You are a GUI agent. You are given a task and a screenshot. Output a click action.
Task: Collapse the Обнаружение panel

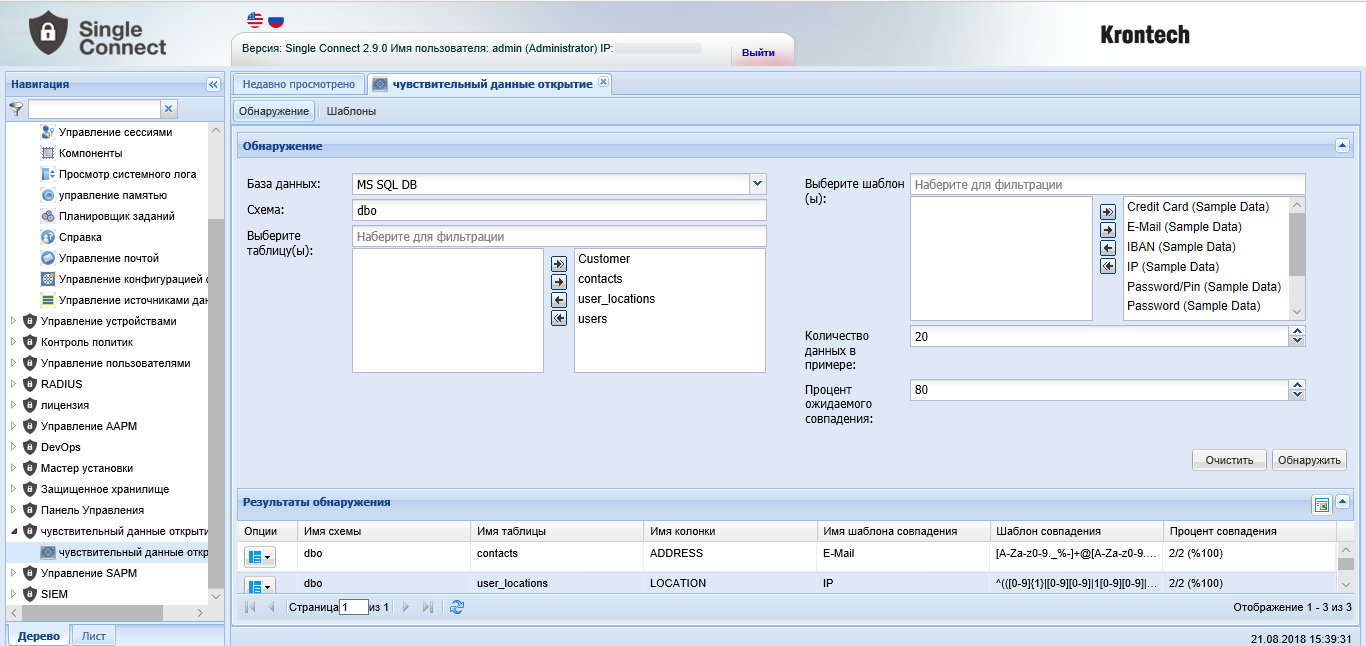pos(1343,146)
